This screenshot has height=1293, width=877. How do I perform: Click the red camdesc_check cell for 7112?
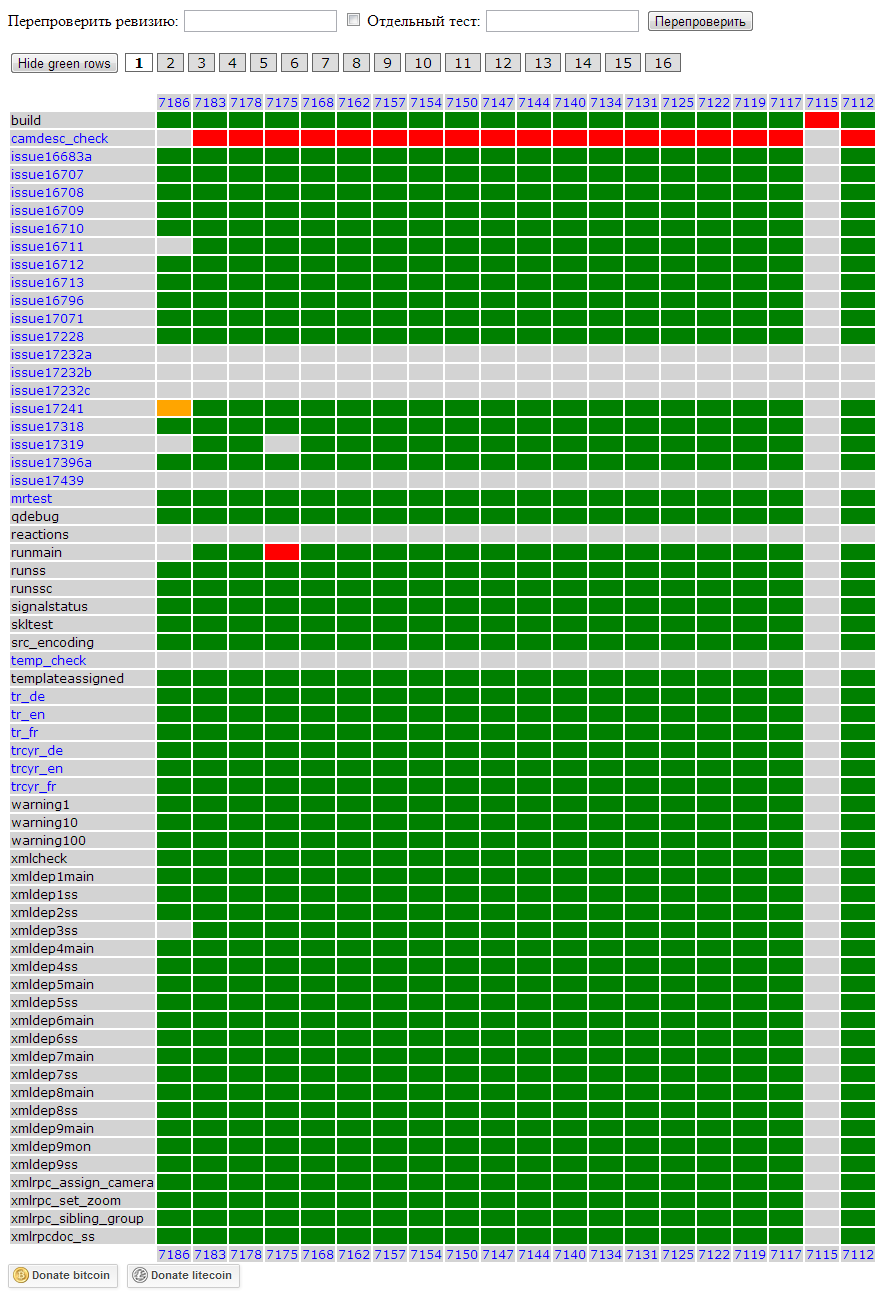click(858, 138)
